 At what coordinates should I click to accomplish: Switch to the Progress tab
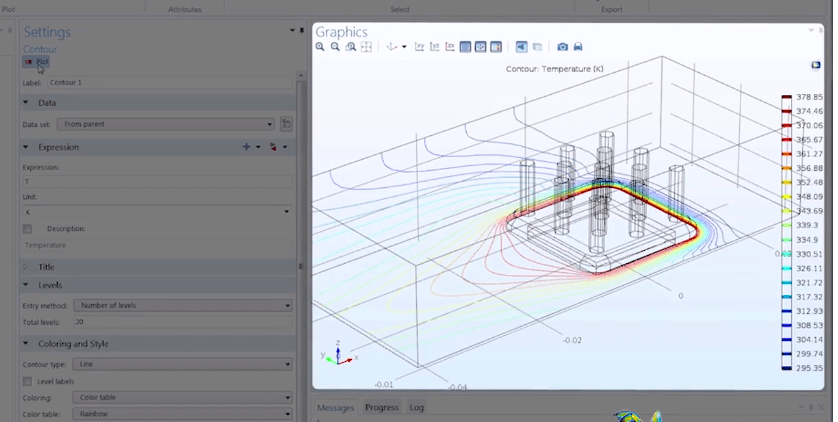381,408
